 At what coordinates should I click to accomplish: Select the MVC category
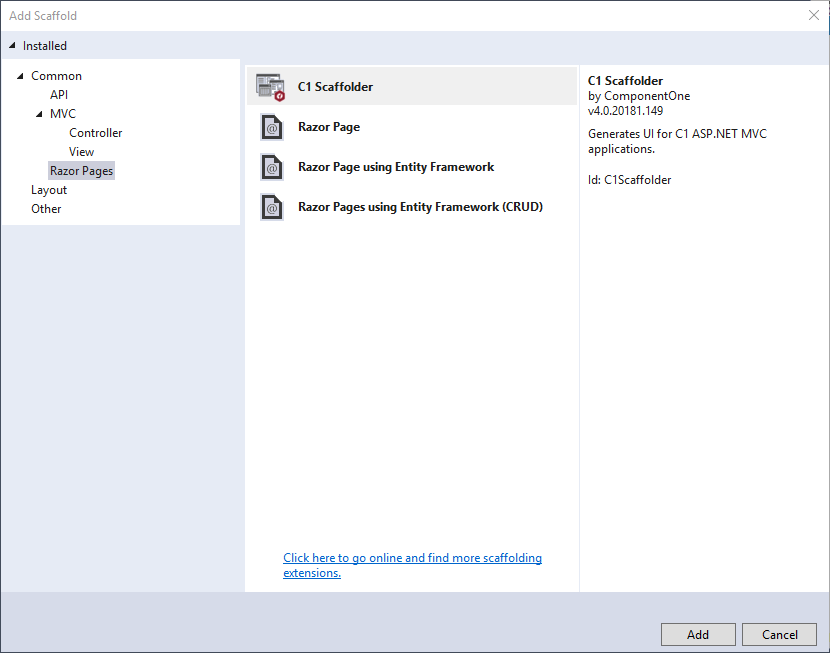point(62,114)
